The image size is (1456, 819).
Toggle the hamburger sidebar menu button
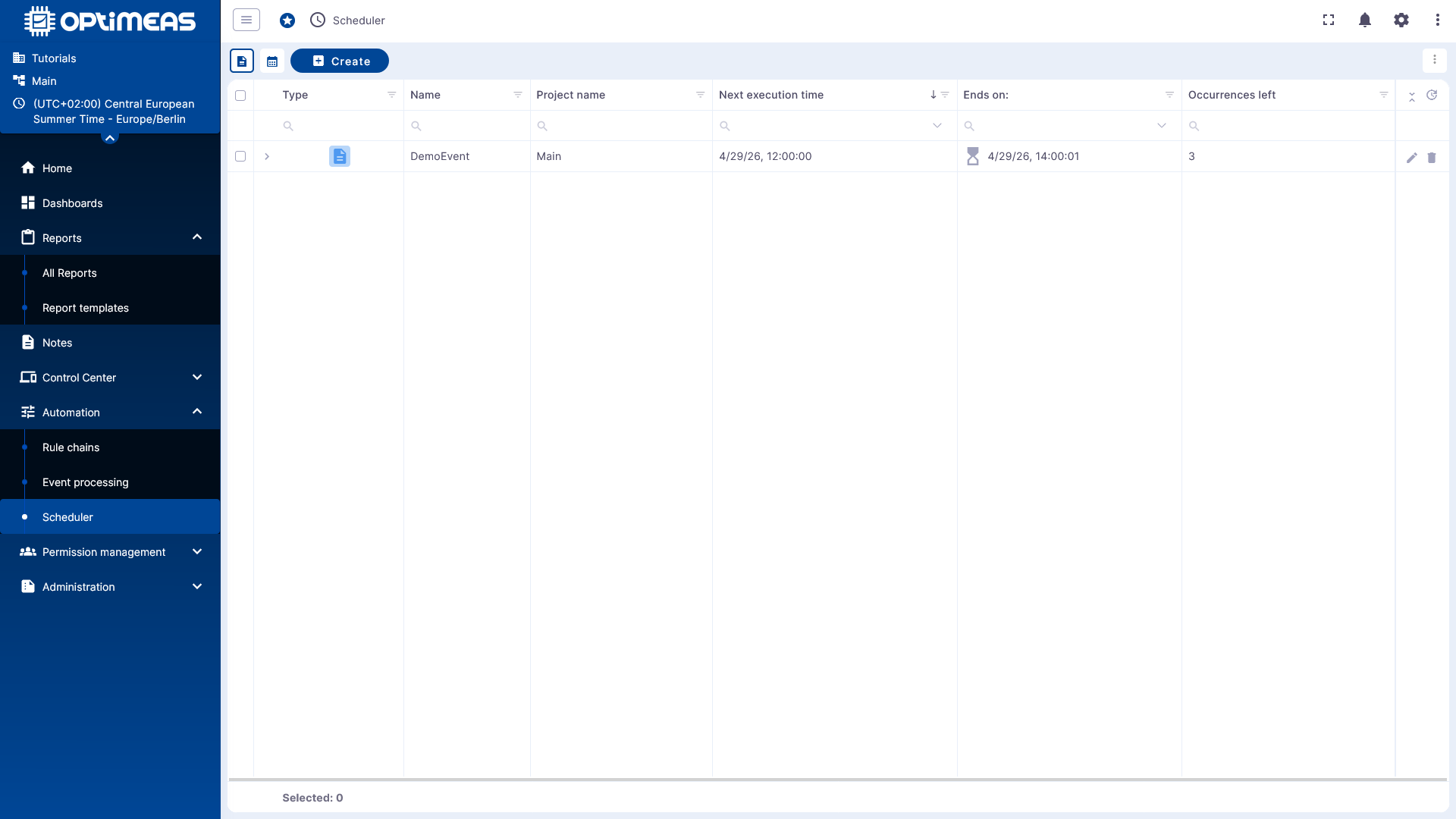pos(246,20)
